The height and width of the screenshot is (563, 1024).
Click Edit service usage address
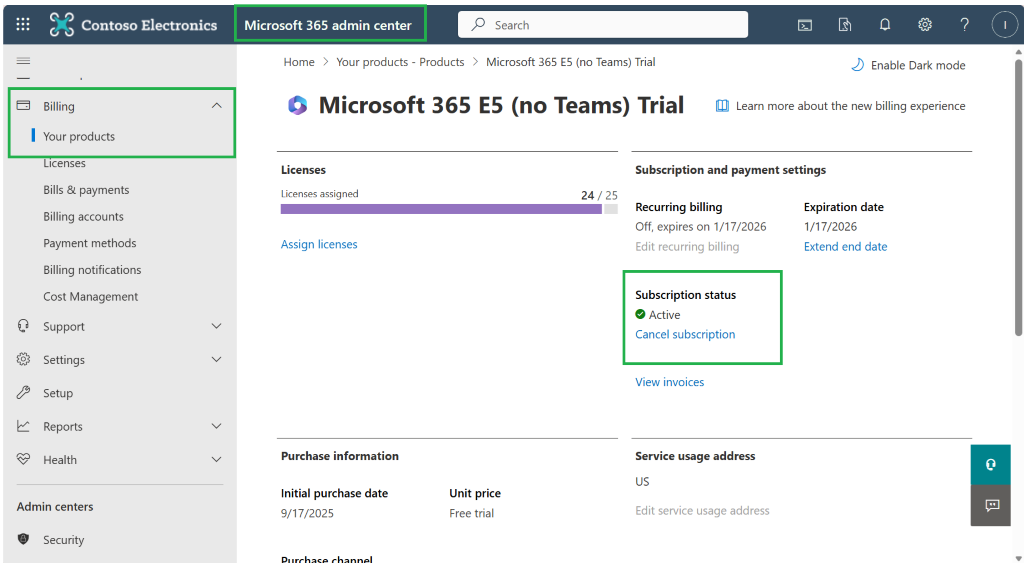pyautogui.click(x=702, y=511)
